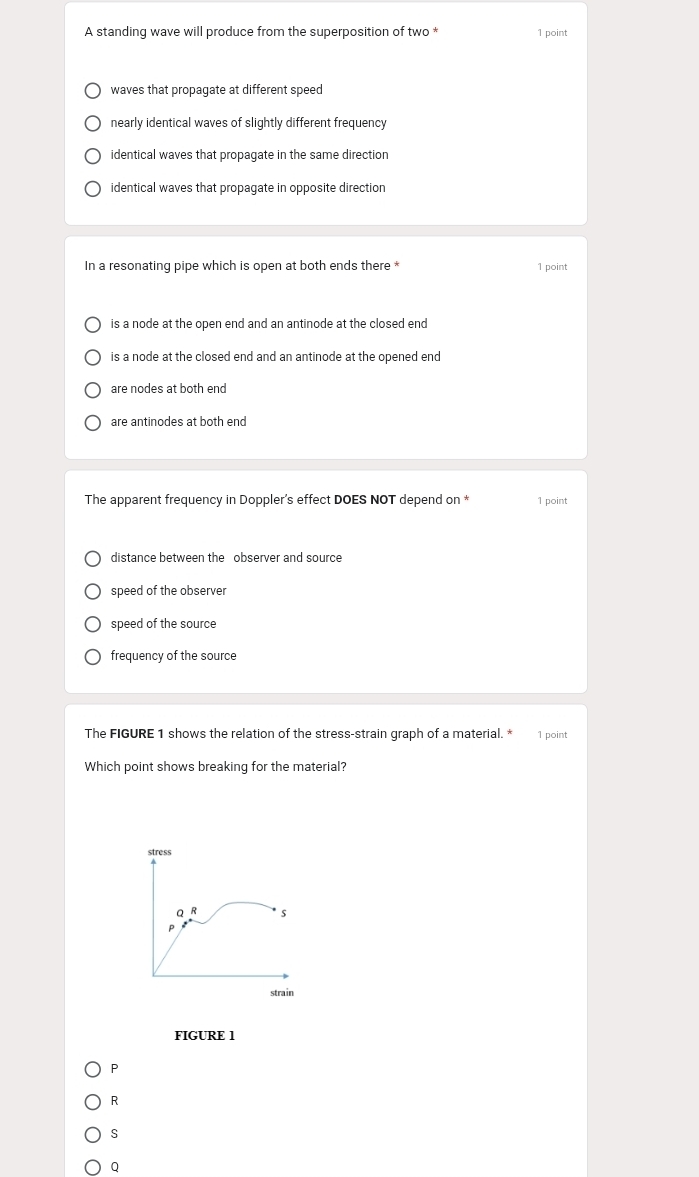699x1177 pixels.
Task: Click the stress-strain graph FIGURE 1 image
Action: tap(220, 930)
